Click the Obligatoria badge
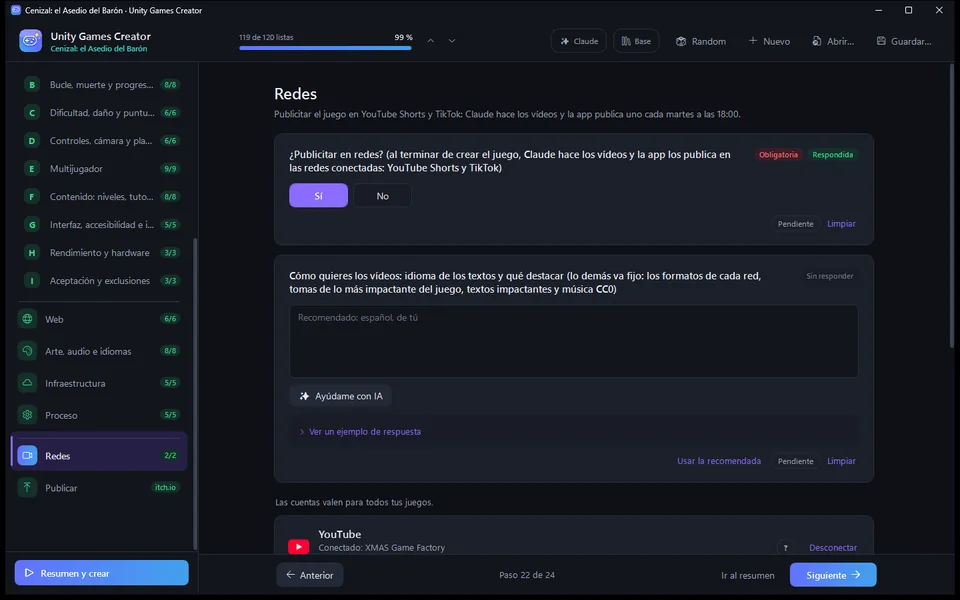This screenshot has height=600, width=960. [778, 155]
